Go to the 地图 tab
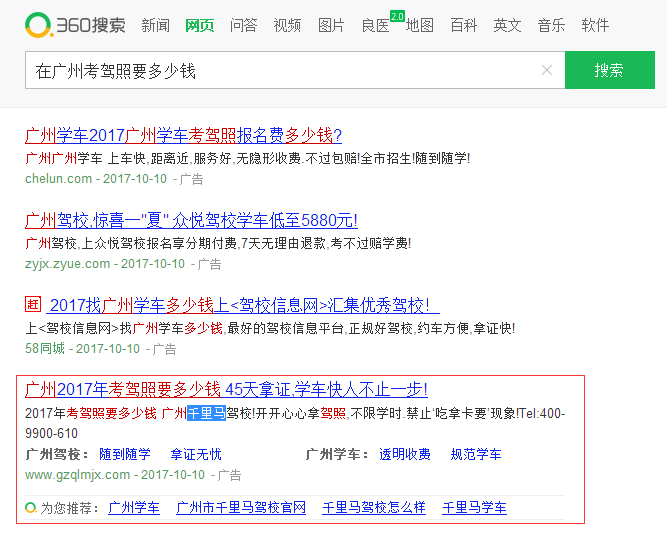The image size is (667, 539). (x=420, y=25)
